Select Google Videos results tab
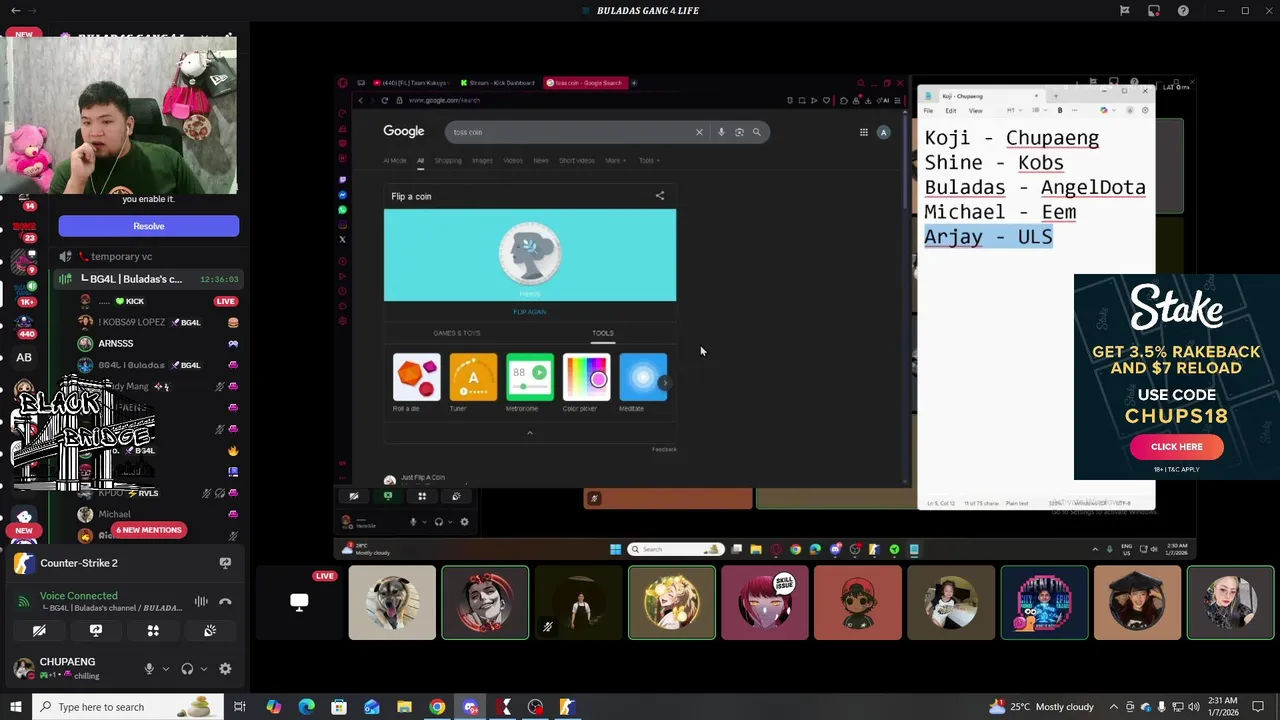This screenshot has height=720, width=1280. 513,160
